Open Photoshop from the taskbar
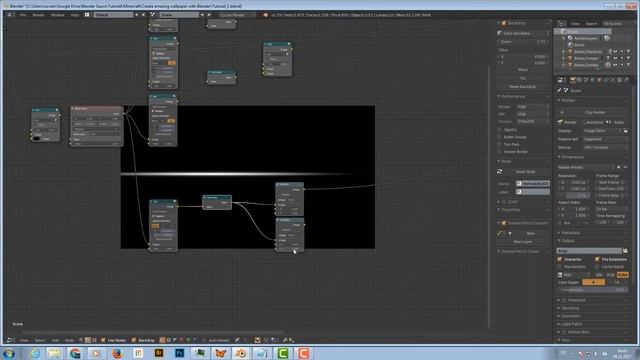 click(x=179, y=353)
